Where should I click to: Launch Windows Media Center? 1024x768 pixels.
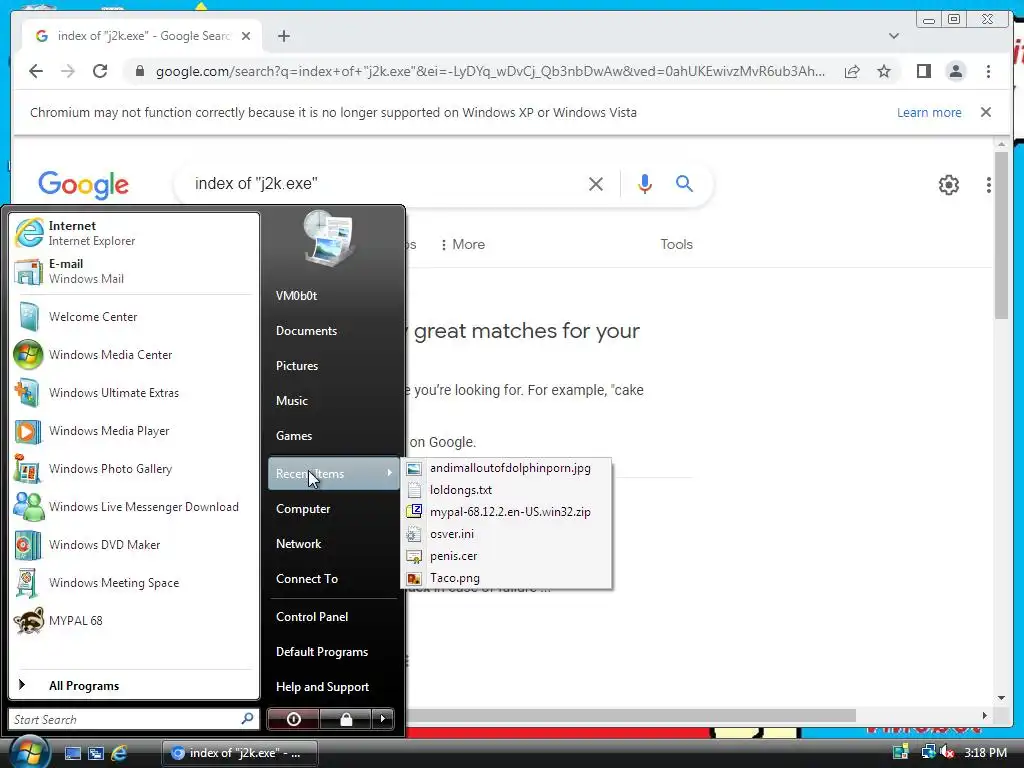click(x=134, y=355)
